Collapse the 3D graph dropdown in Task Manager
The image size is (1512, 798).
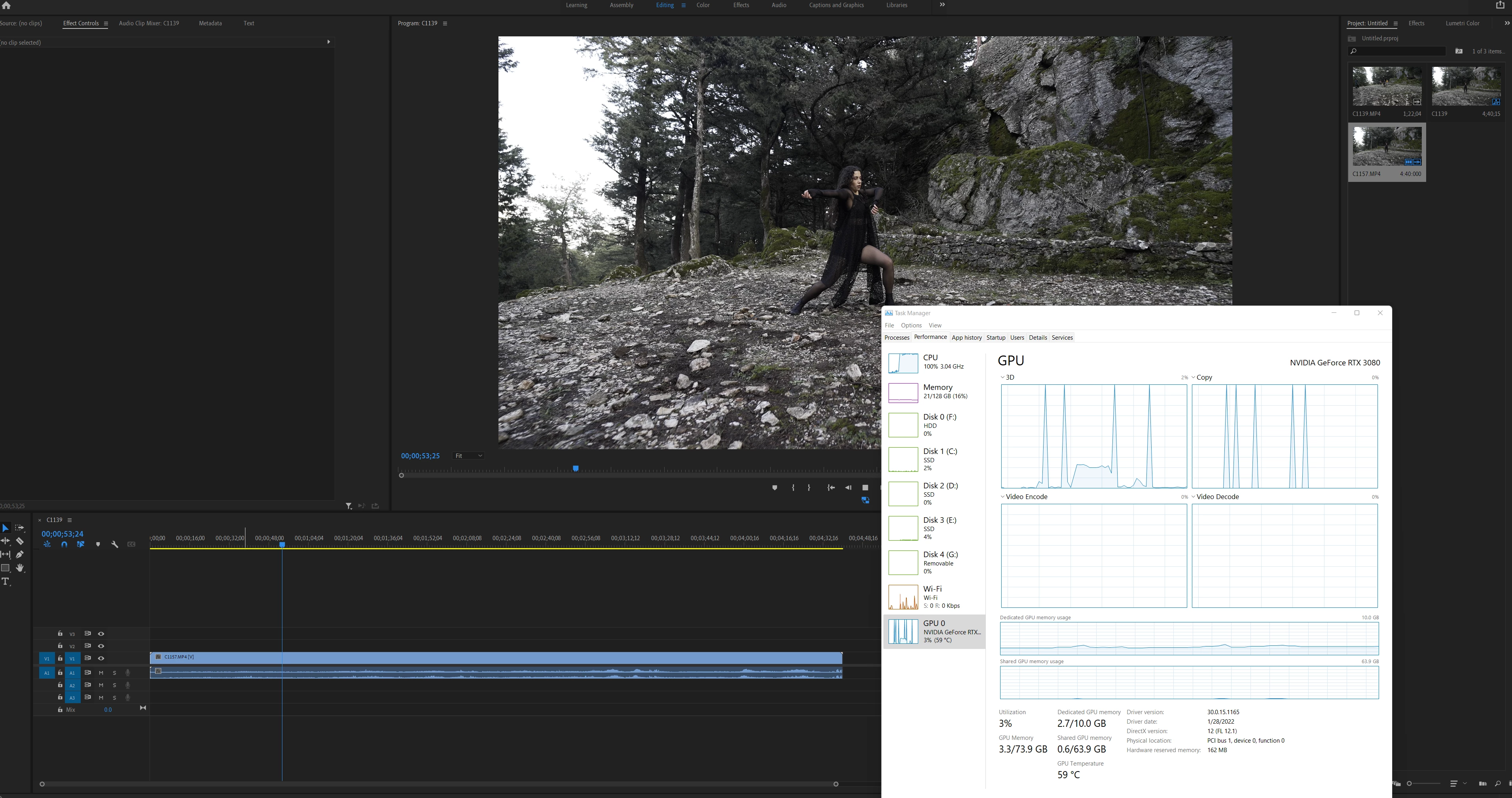coord(1002,378)
